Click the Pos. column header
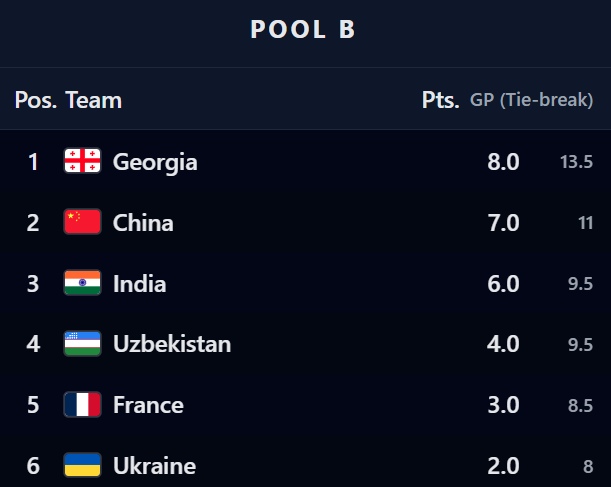 36,100
